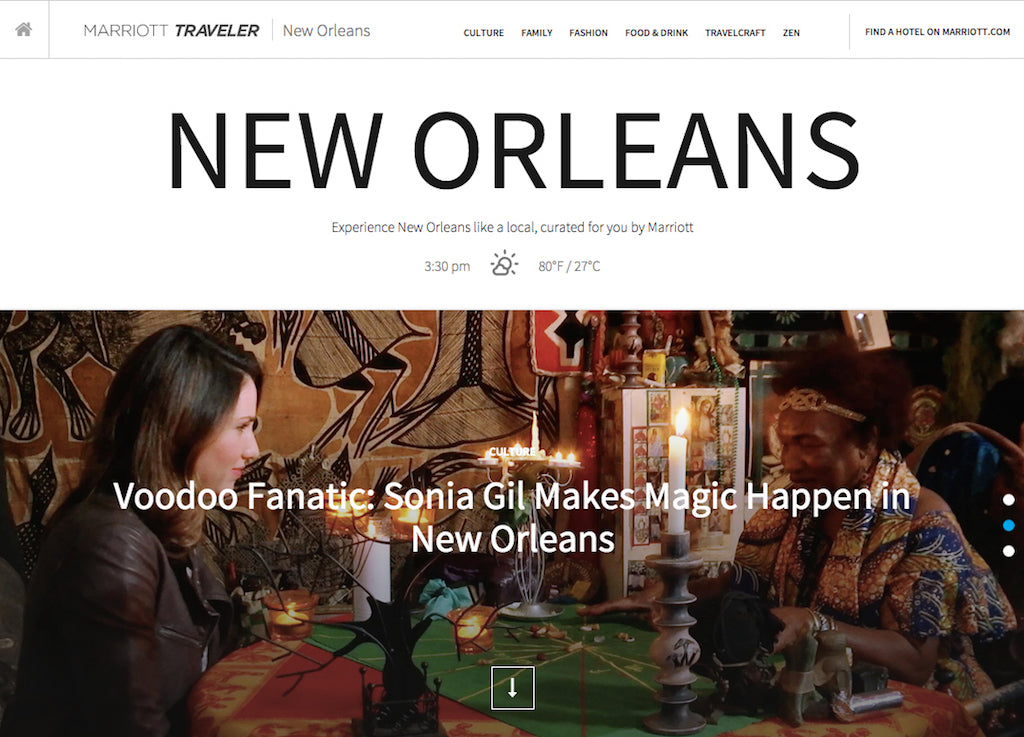Go to the home icon

click(24, 29)
